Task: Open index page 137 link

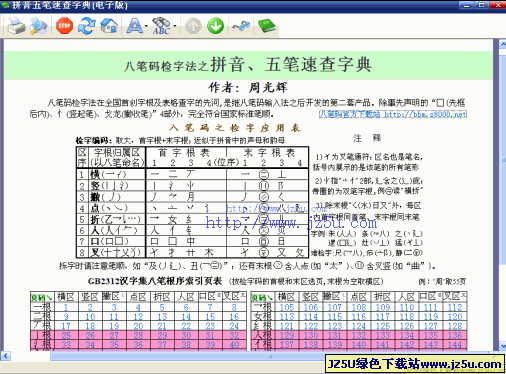Action: (287, 345)
